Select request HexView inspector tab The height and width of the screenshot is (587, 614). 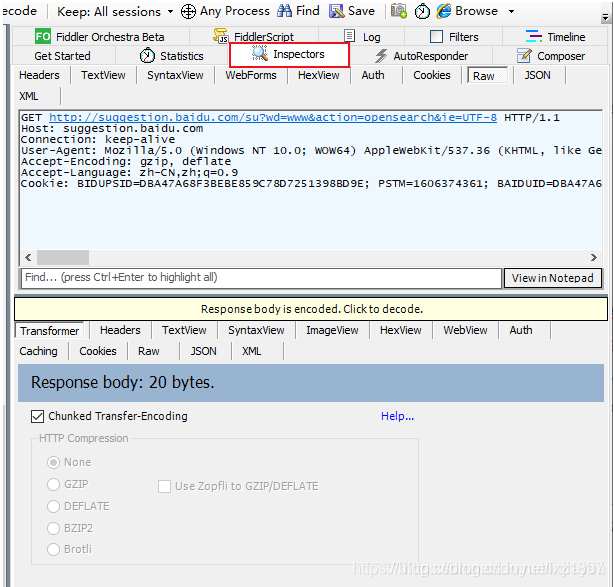coord(318,75)
